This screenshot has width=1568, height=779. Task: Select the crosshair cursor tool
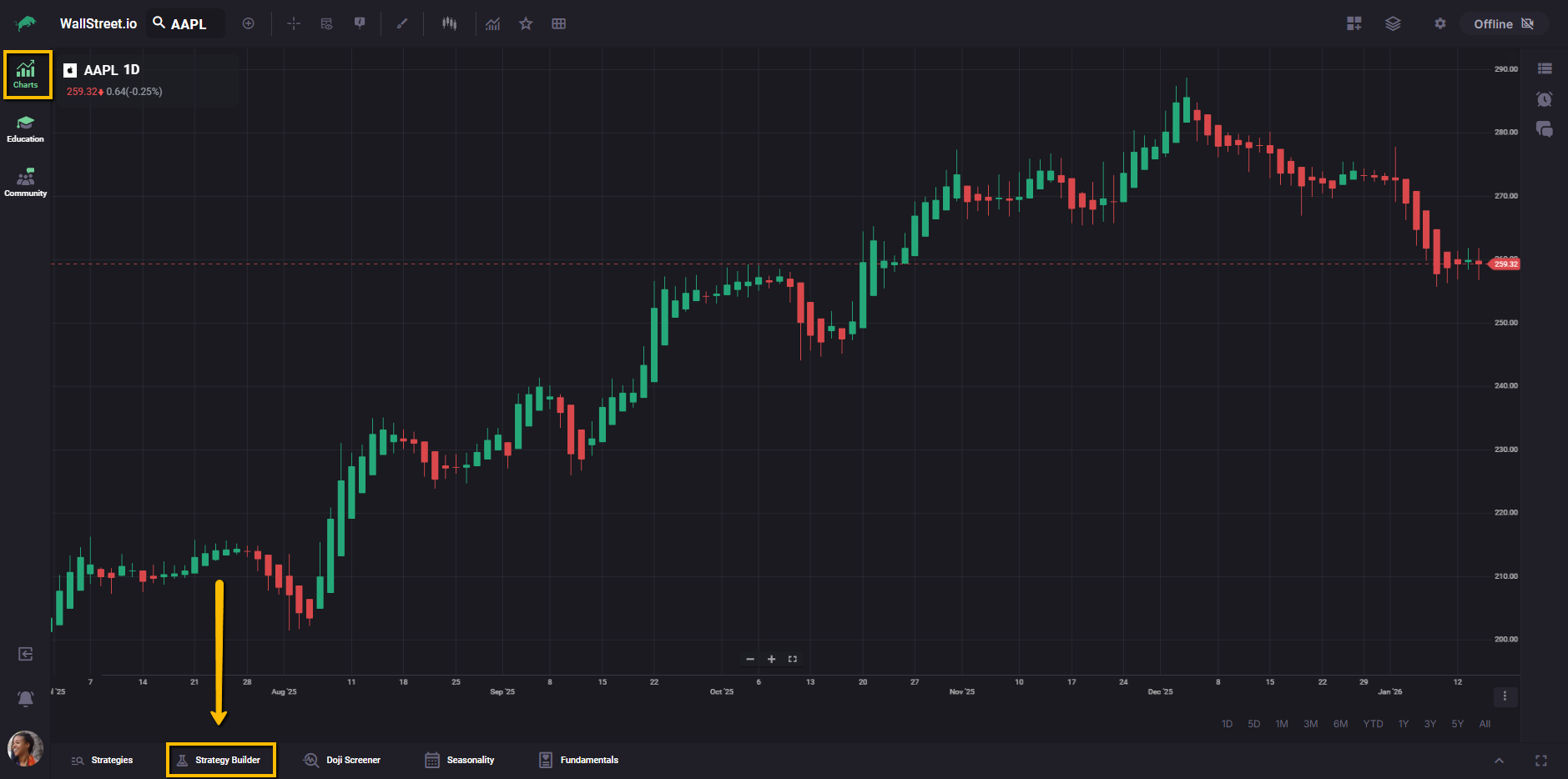[x=294, y=23]
